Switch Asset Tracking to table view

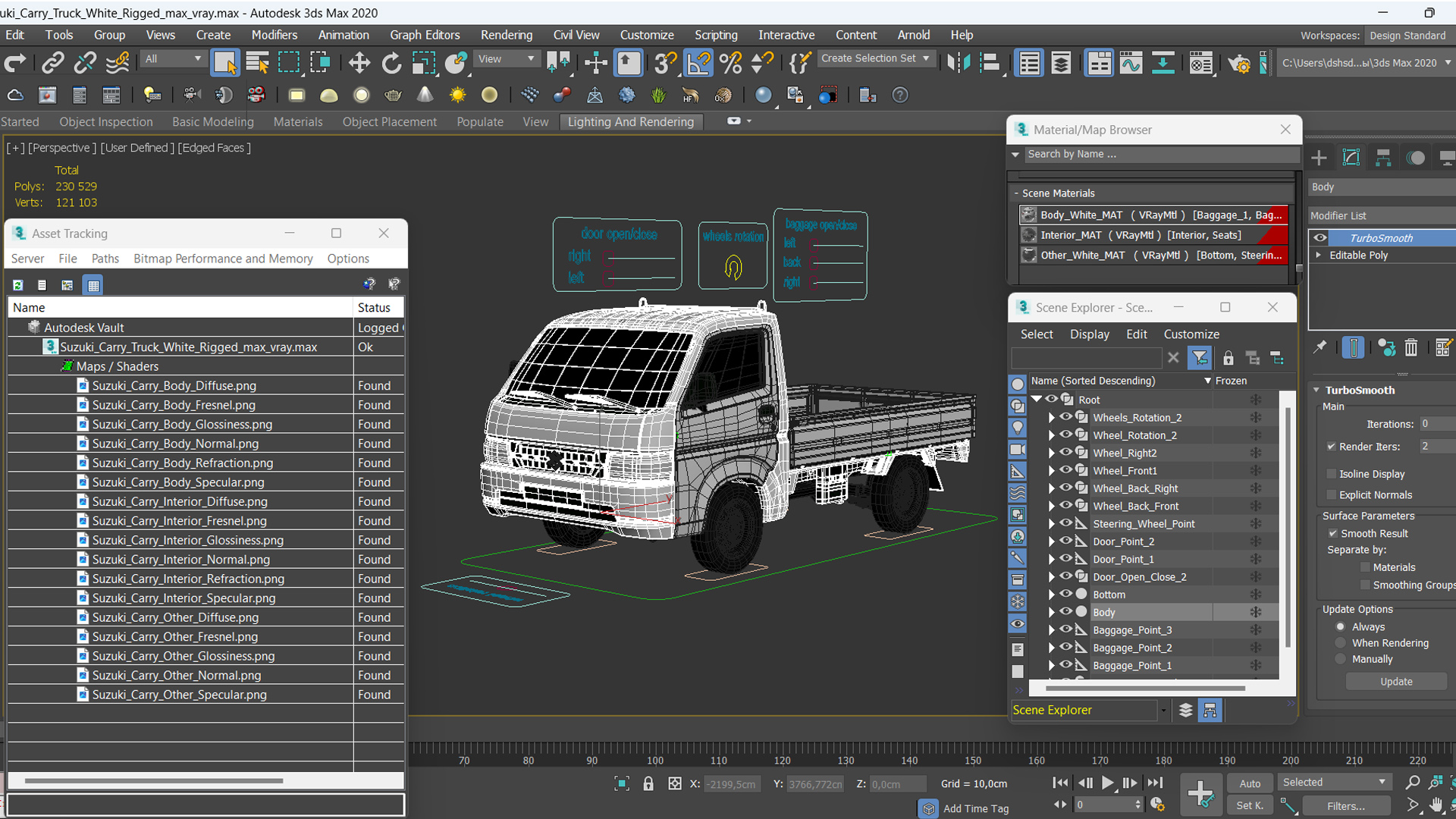click(93, 285)
